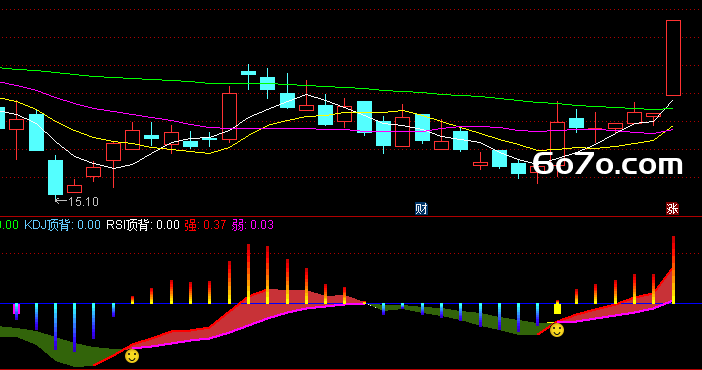Select the rightmost tall red histogram bar

[x=673, y=270]
